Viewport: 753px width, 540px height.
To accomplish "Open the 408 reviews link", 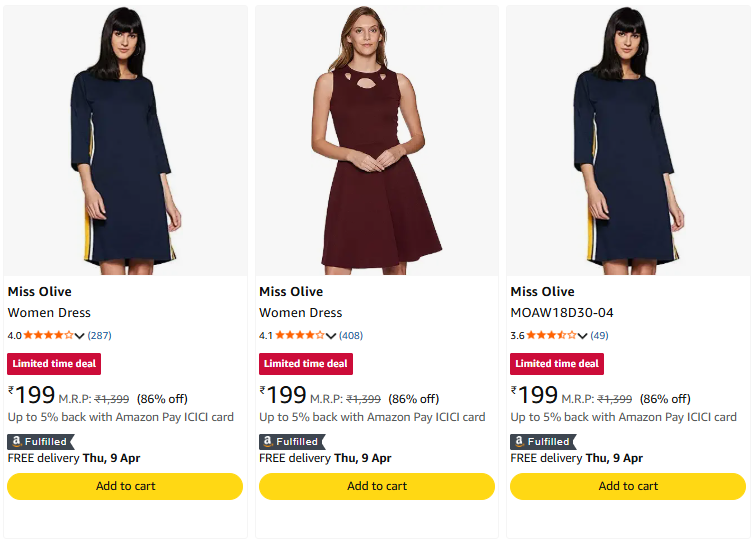I will [x=351, y=335].
